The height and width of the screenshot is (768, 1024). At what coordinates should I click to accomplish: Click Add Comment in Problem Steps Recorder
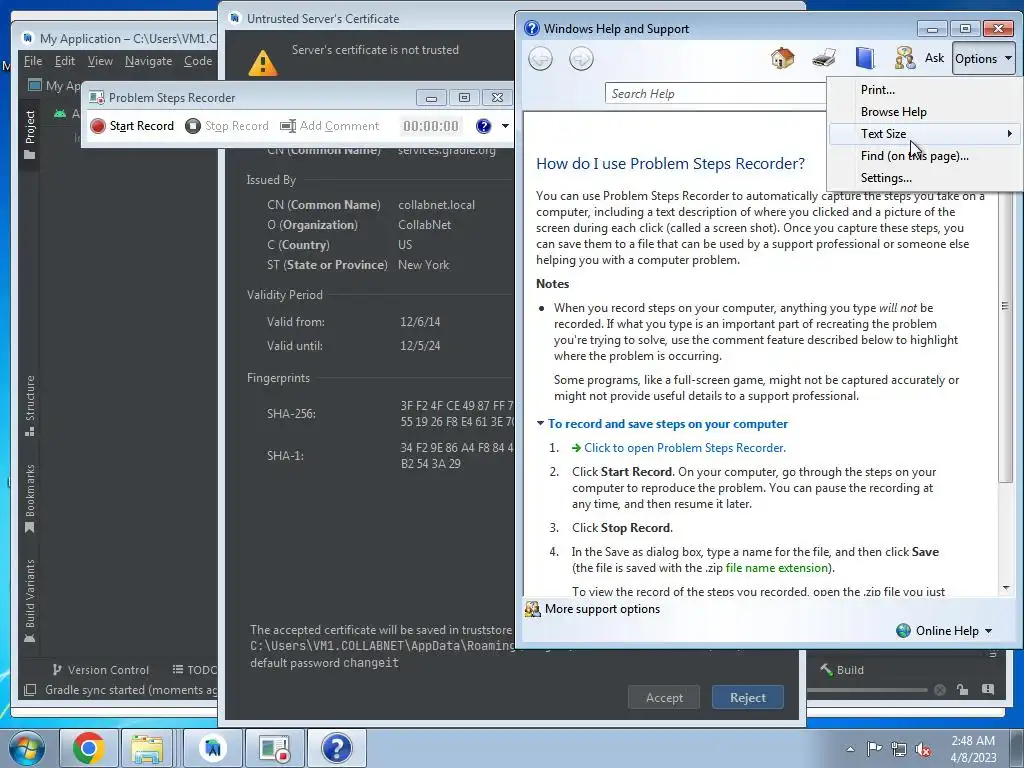pyautogui.click(x=330, y=126)
